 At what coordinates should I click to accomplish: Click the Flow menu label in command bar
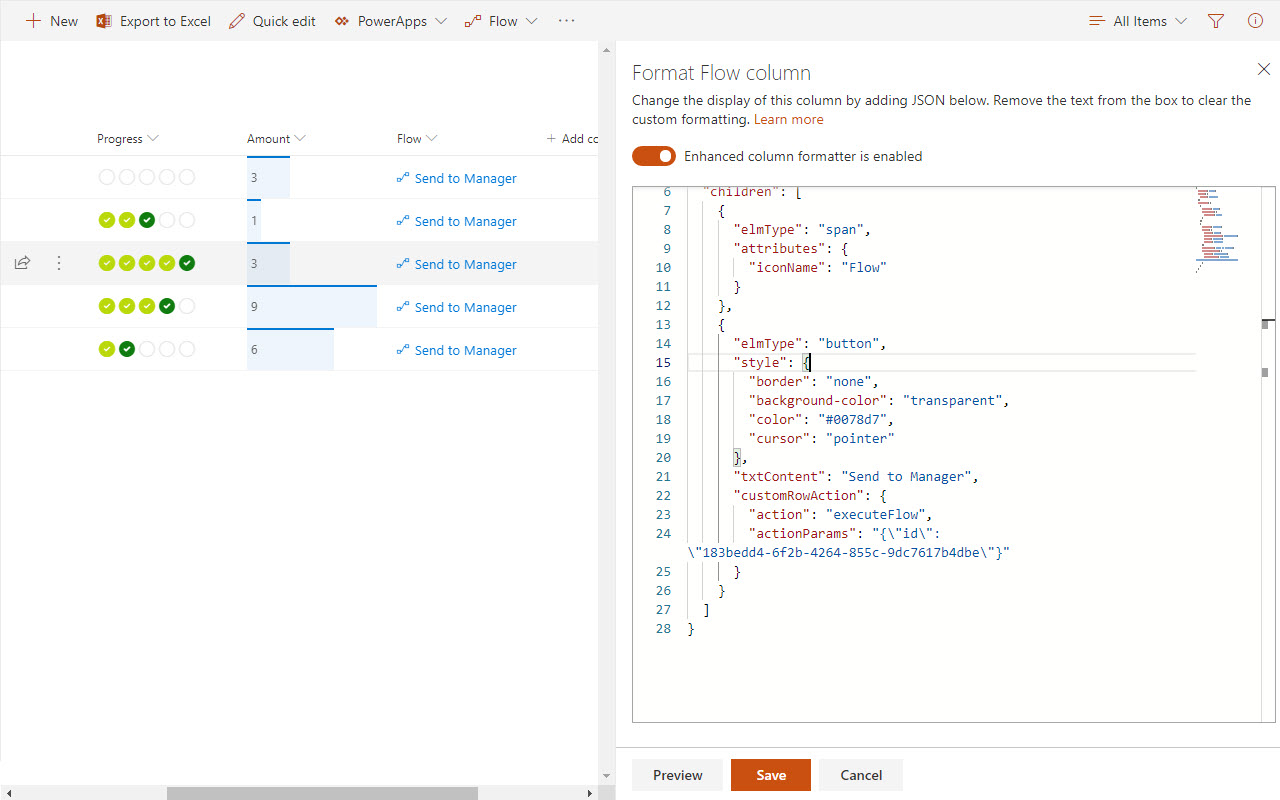point(503,21)
